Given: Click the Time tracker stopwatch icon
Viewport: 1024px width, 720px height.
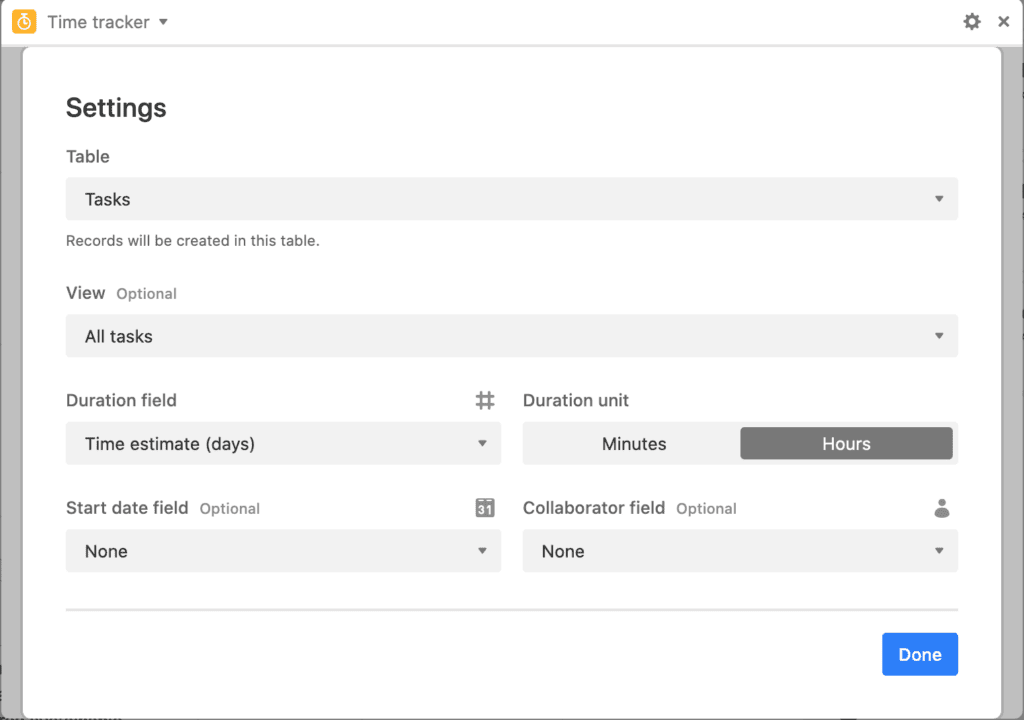Looking at the screenshot, I should [x=22, y=21].
